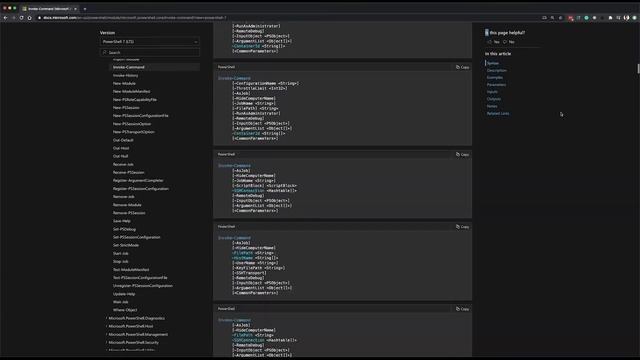
Task: Open Out-Null in the sidebar
Action: coord(120,156)
